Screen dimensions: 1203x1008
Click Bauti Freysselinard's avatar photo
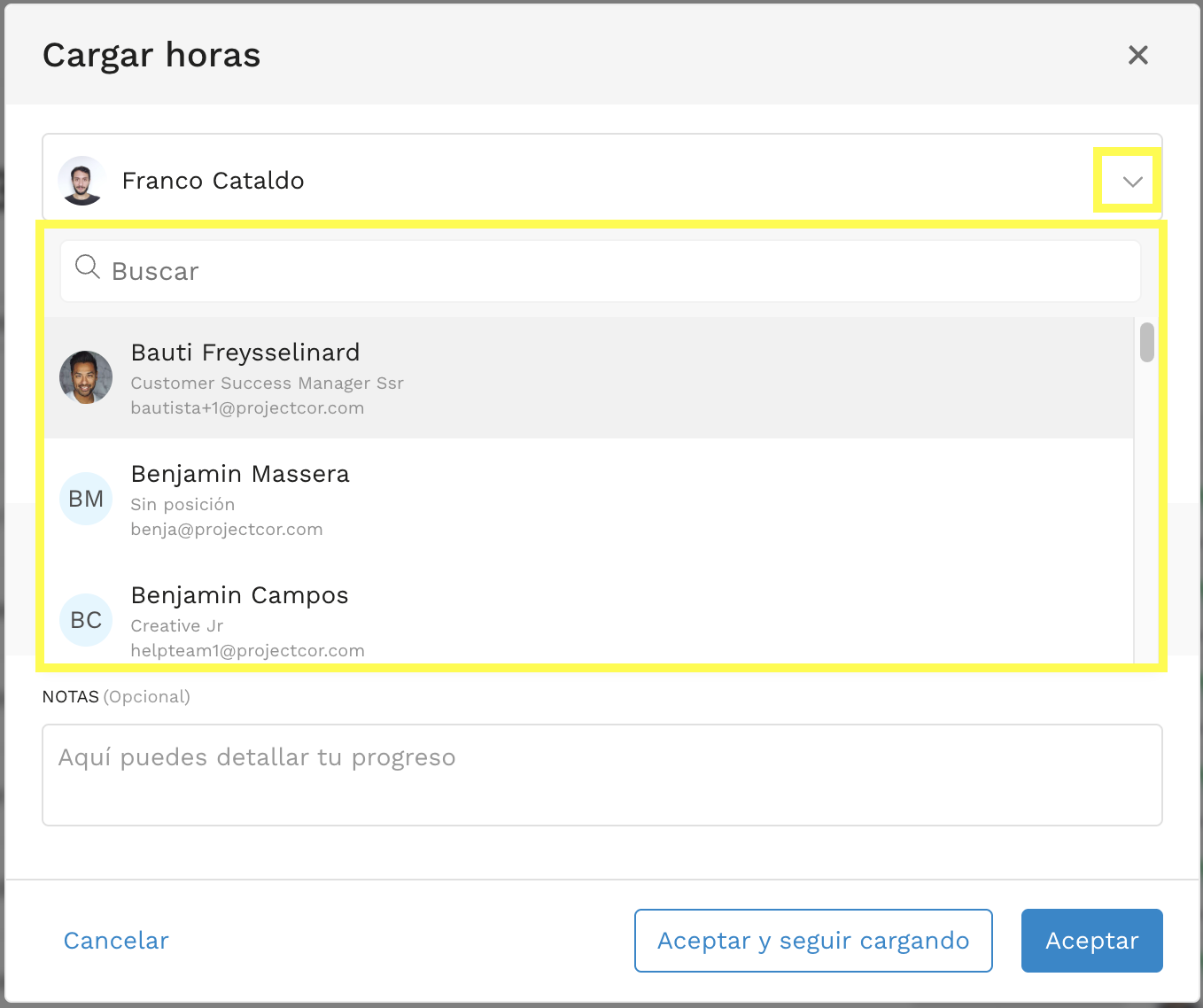click(86, 377)
